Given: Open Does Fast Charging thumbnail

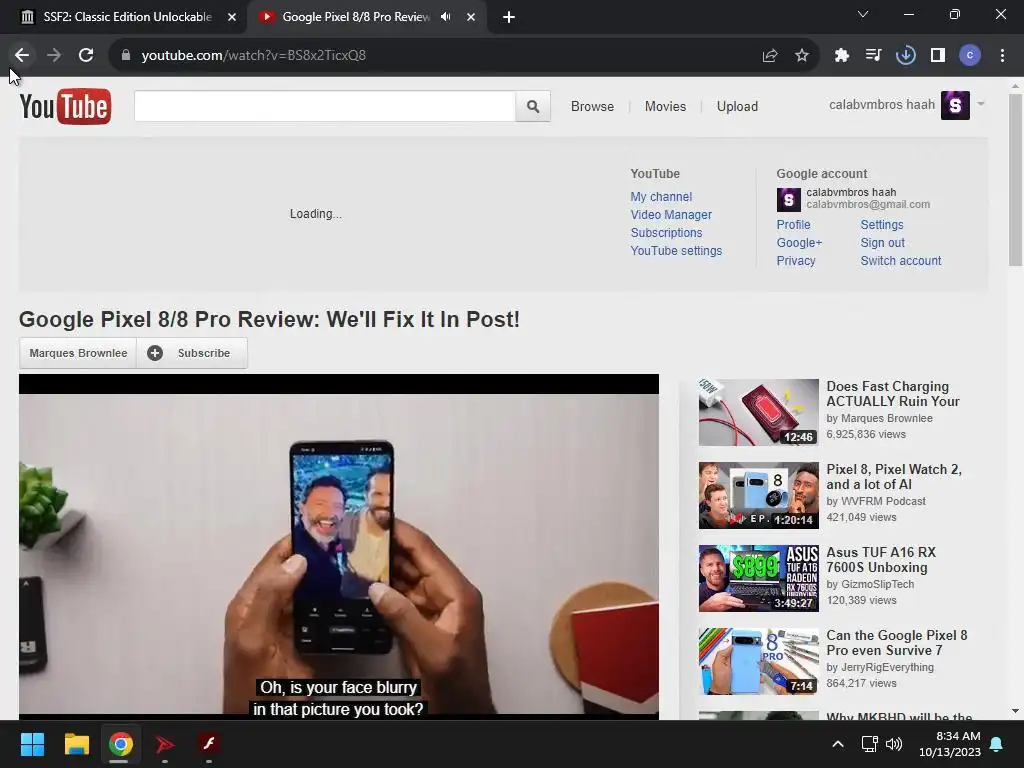Looking at the screenshot, I should click(758, 413).
